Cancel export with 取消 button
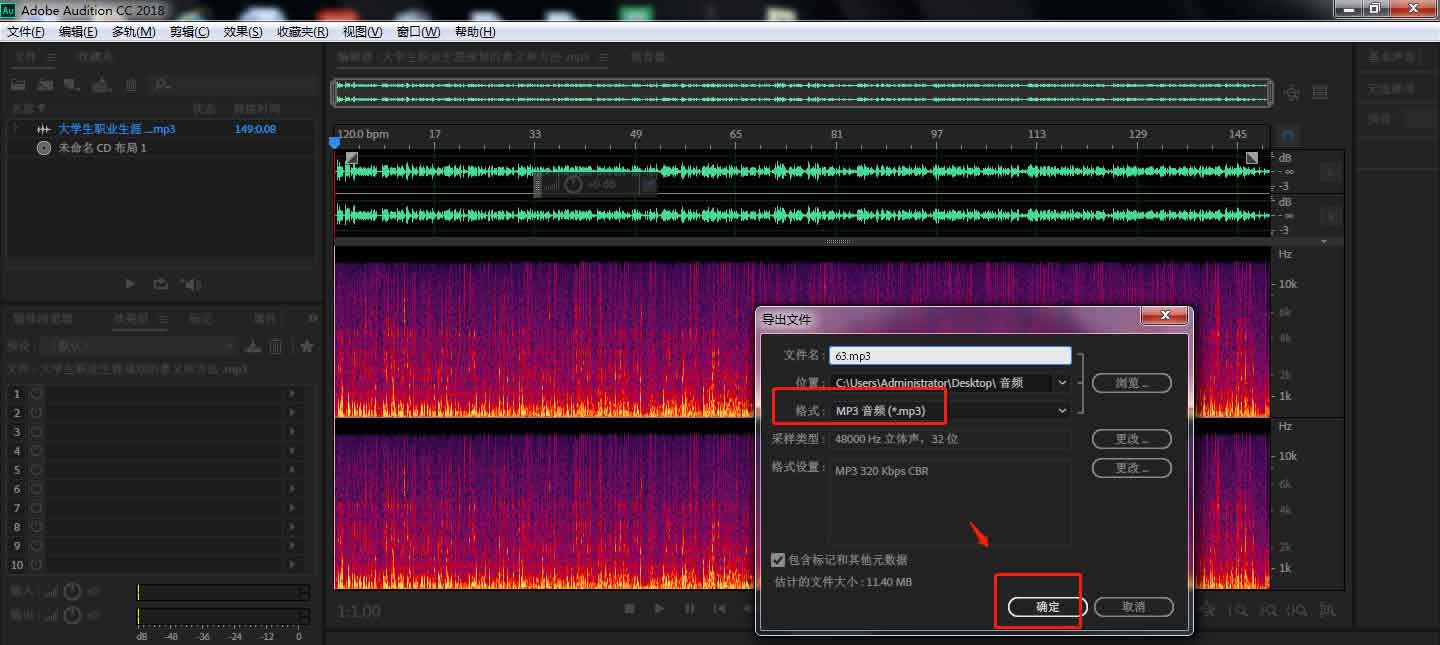1440x645 pixels. [1133, 607]
